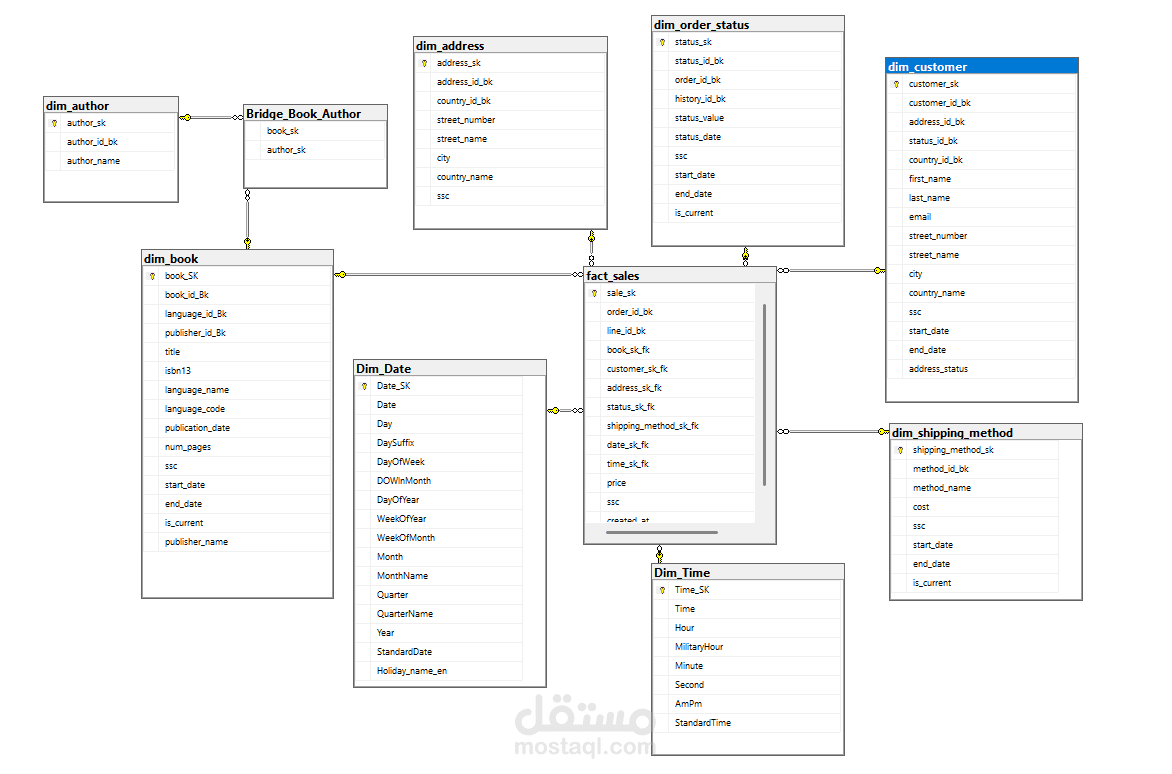Viewport: 1172px width, 774px height.
Task: Click the key icon beside shipping_method_sk
Action: (900, 449)
